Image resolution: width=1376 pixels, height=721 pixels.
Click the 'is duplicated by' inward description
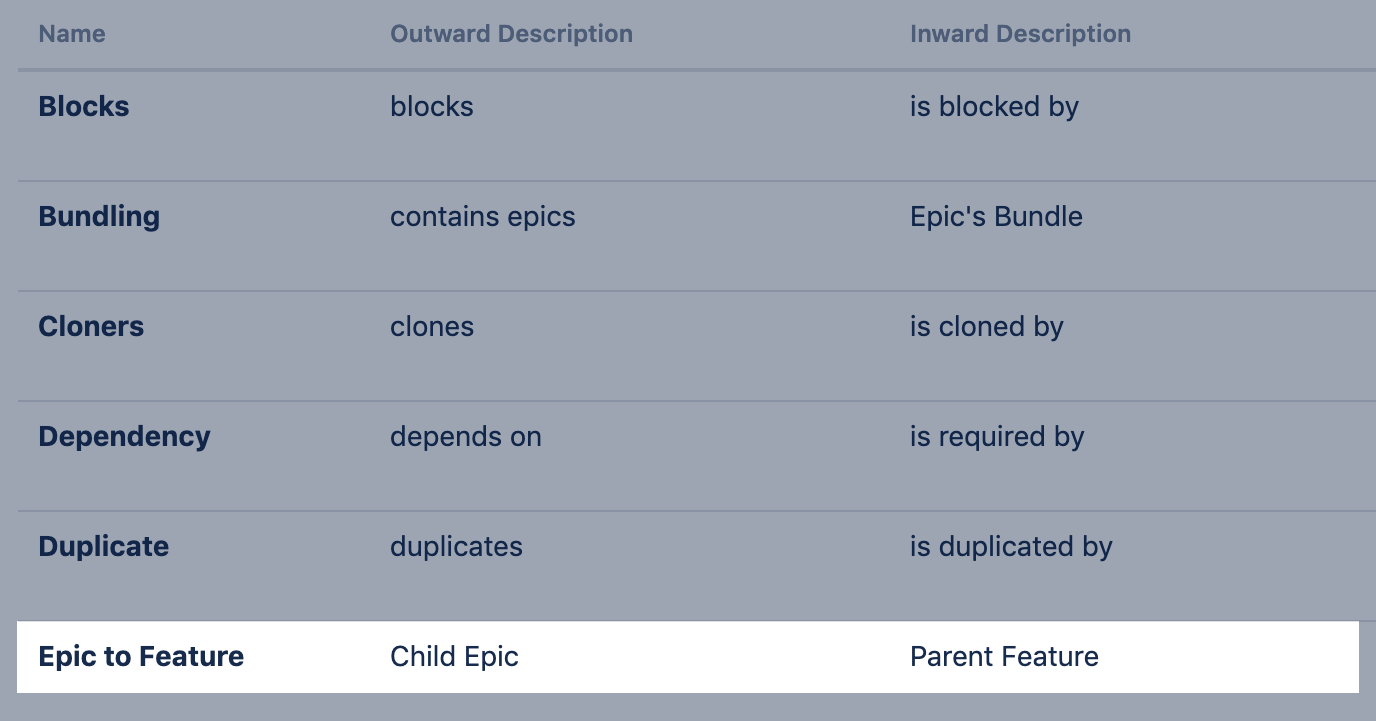1011,547
